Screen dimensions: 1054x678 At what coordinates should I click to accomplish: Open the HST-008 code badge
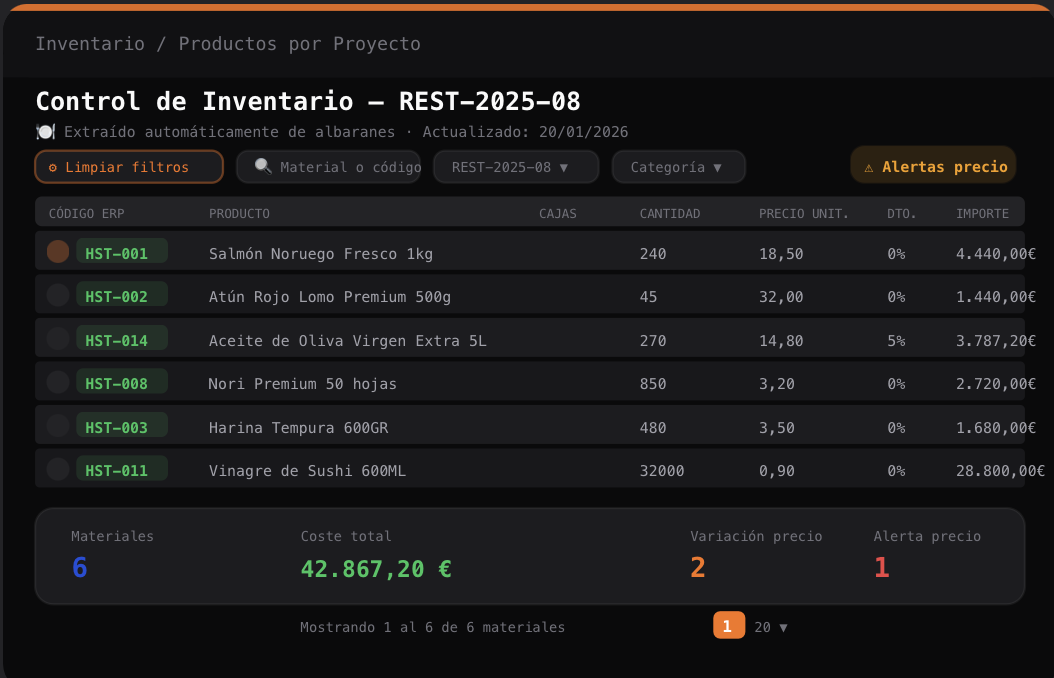tap(122, 382)
